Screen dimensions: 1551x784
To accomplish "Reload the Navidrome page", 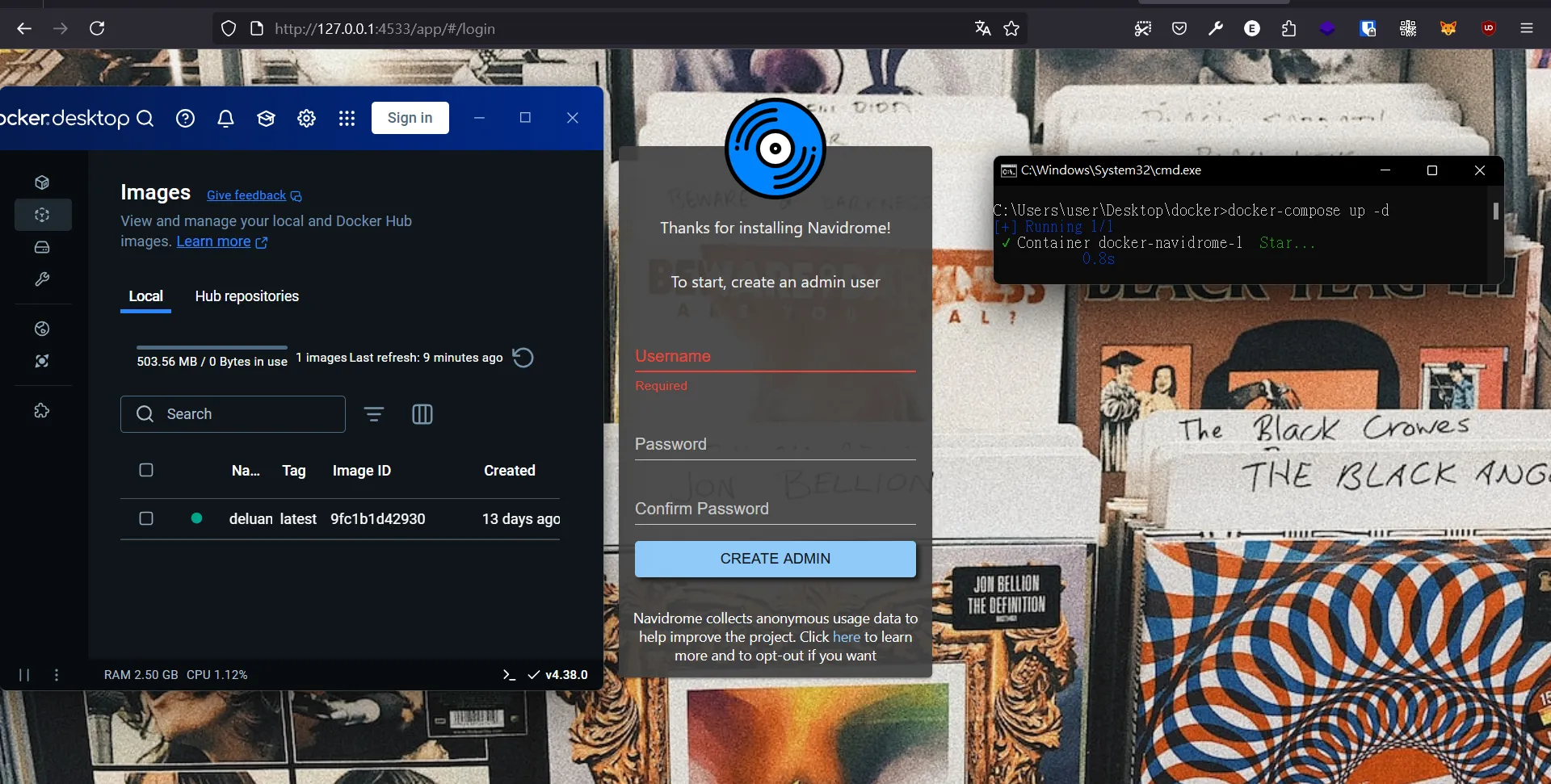I will (x=97, y=28).
